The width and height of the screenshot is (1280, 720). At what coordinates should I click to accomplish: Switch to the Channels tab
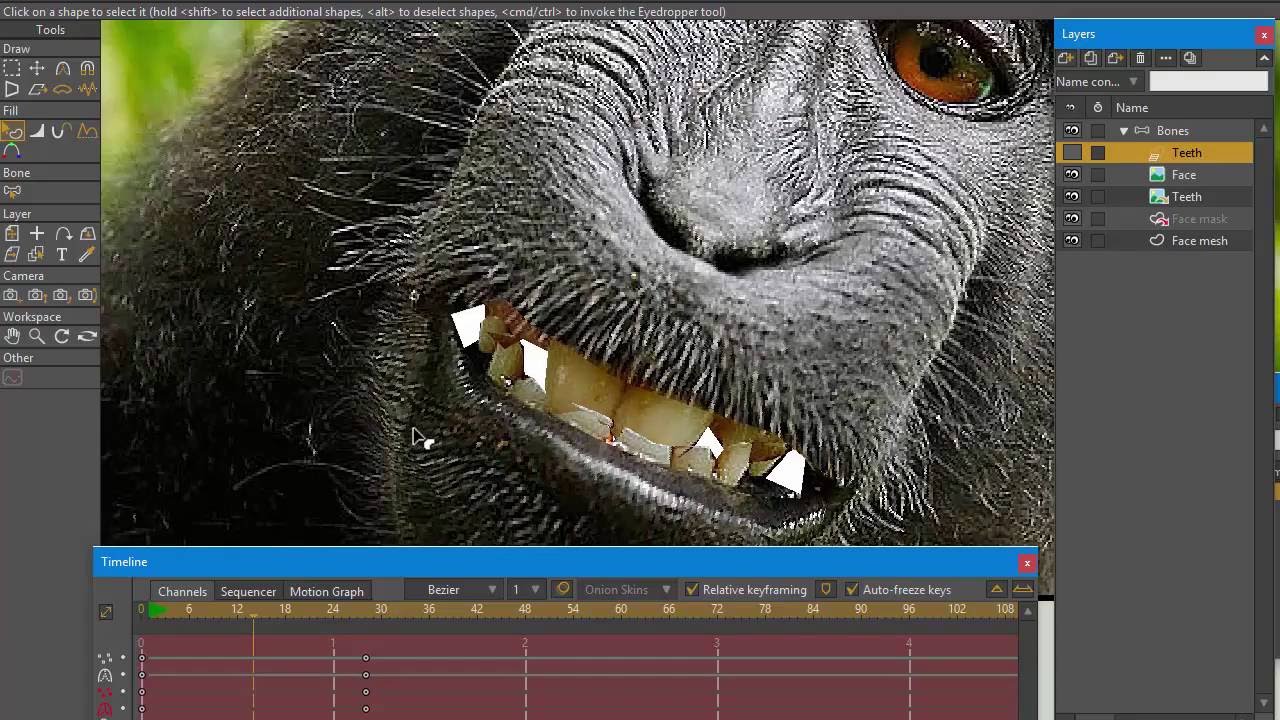point(182,591)
